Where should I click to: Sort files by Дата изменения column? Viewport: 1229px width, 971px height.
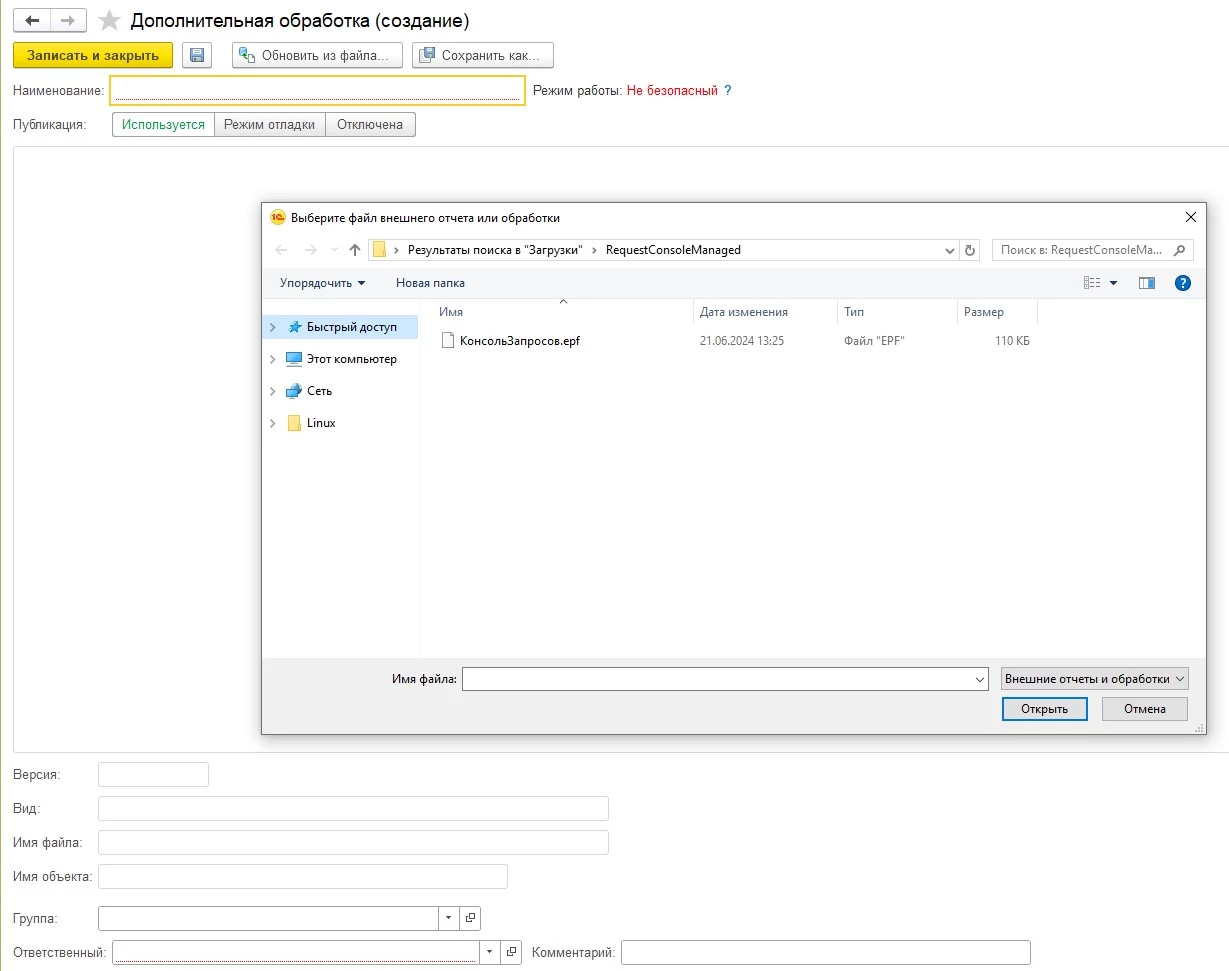coord(765,312)
